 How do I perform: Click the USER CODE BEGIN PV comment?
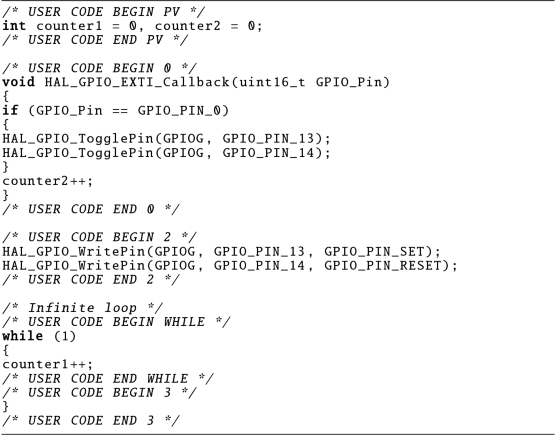click(x=104, y=12)
